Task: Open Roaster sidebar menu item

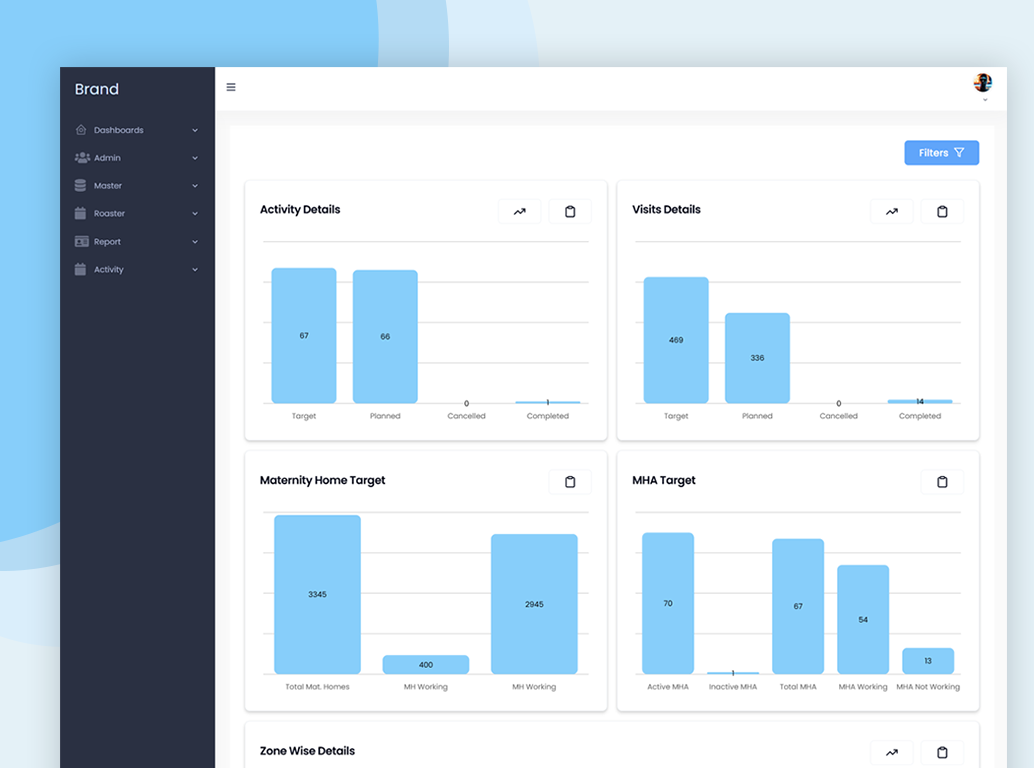Action: point(137,213)
